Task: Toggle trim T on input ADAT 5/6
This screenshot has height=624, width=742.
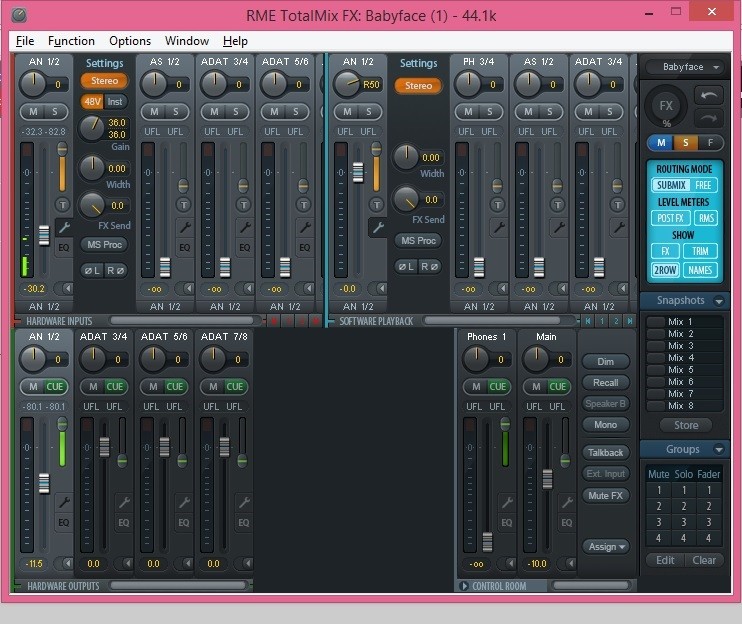Action: tap(303, 205)
